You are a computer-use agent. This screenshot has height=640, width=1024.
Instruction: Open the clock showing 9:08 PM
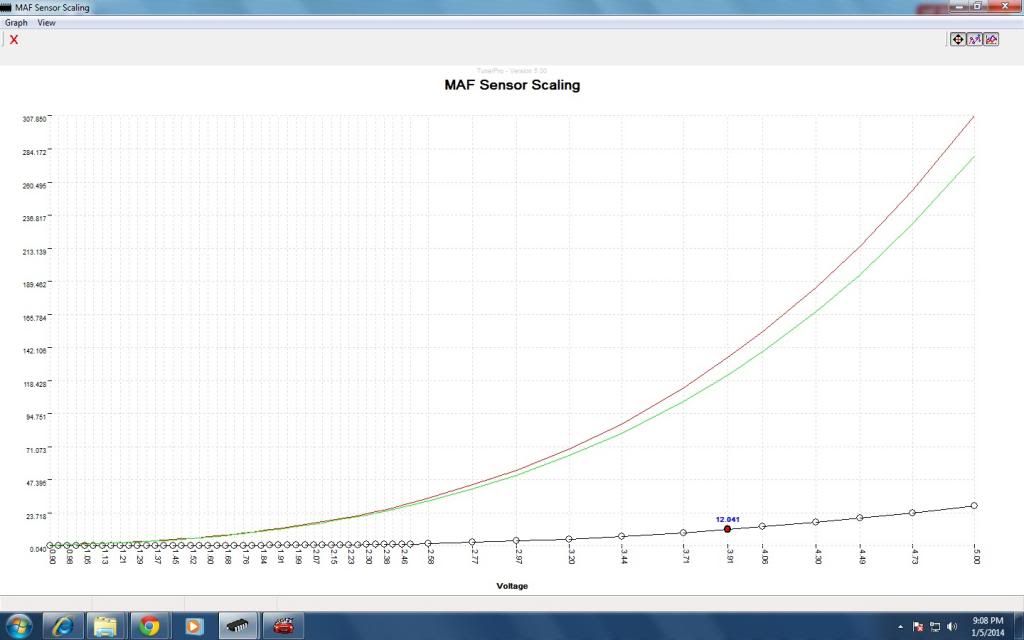point(988,626)
